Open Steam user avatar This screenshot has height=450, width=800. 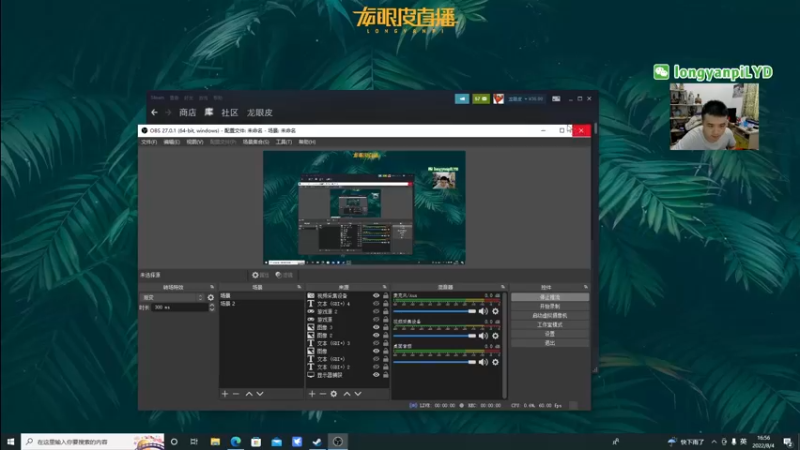498,98
